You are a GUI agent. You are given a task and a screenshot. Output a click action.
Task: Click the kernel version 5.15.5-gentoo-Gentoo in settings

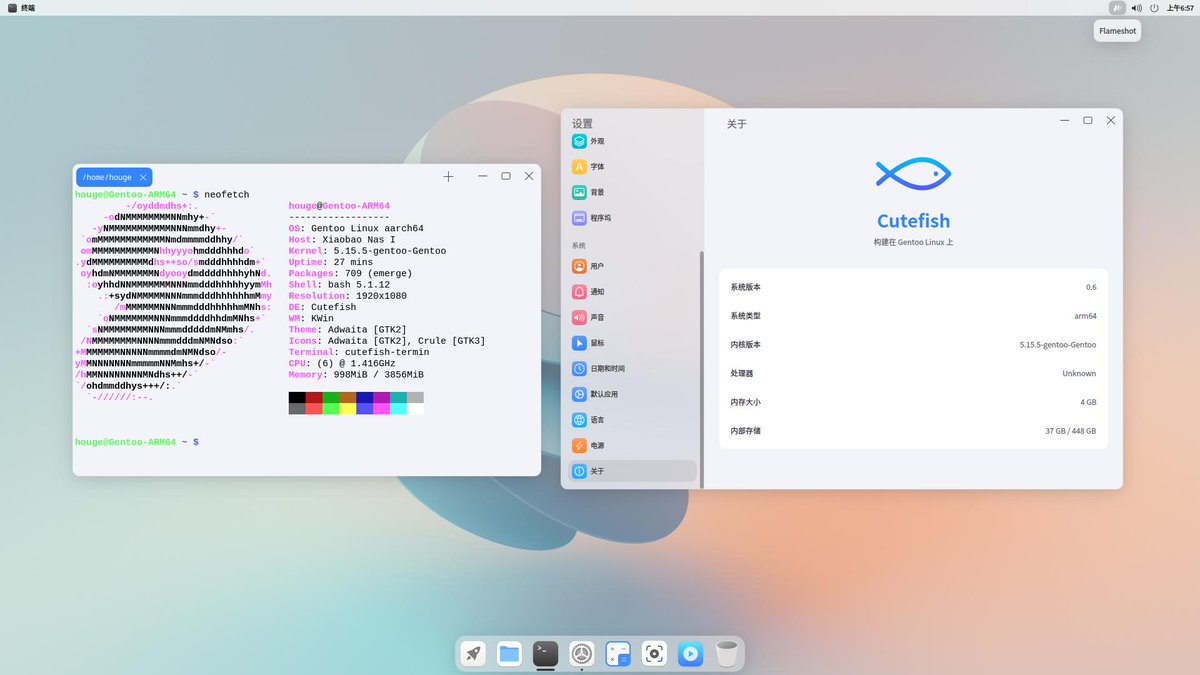pyautogui.click(x=1058, y=345)
